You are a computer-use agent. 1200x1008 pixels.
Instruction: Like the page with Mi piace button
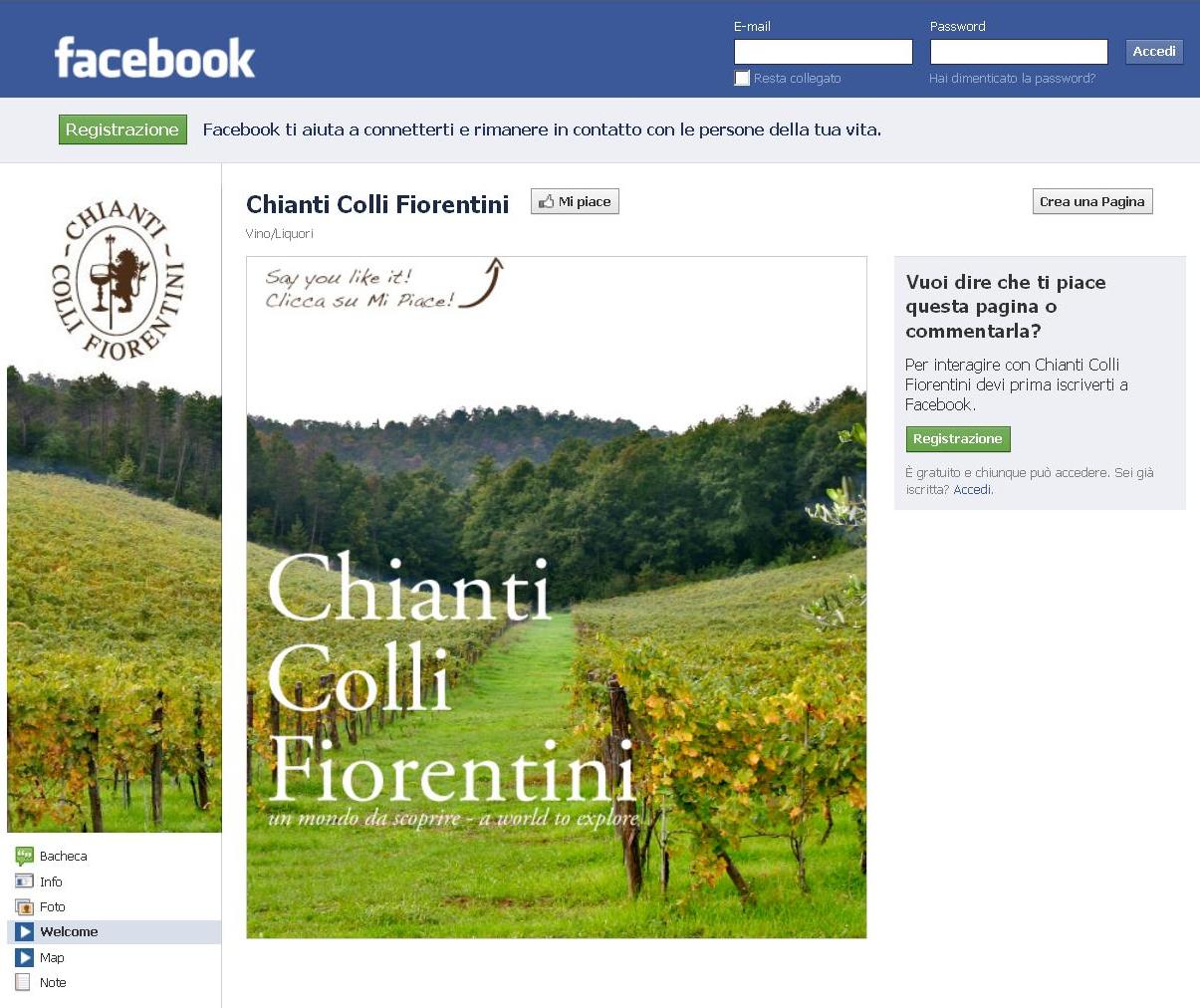pyautogui.click(x=575, y=201)
